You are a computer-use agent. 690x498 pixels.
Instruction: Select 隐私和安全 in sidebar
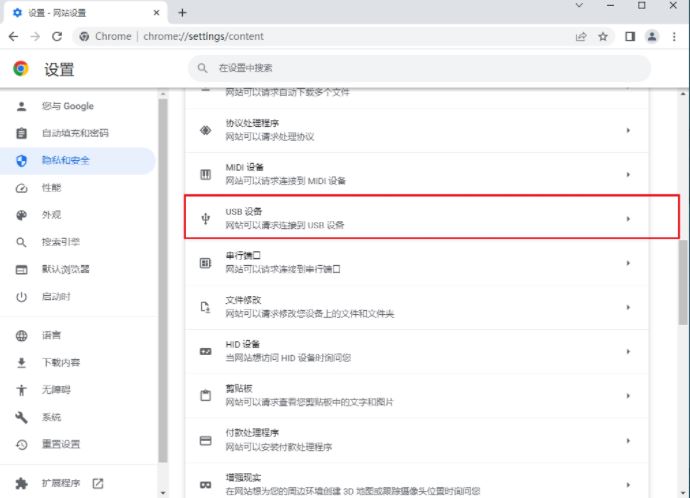point(77,161)
